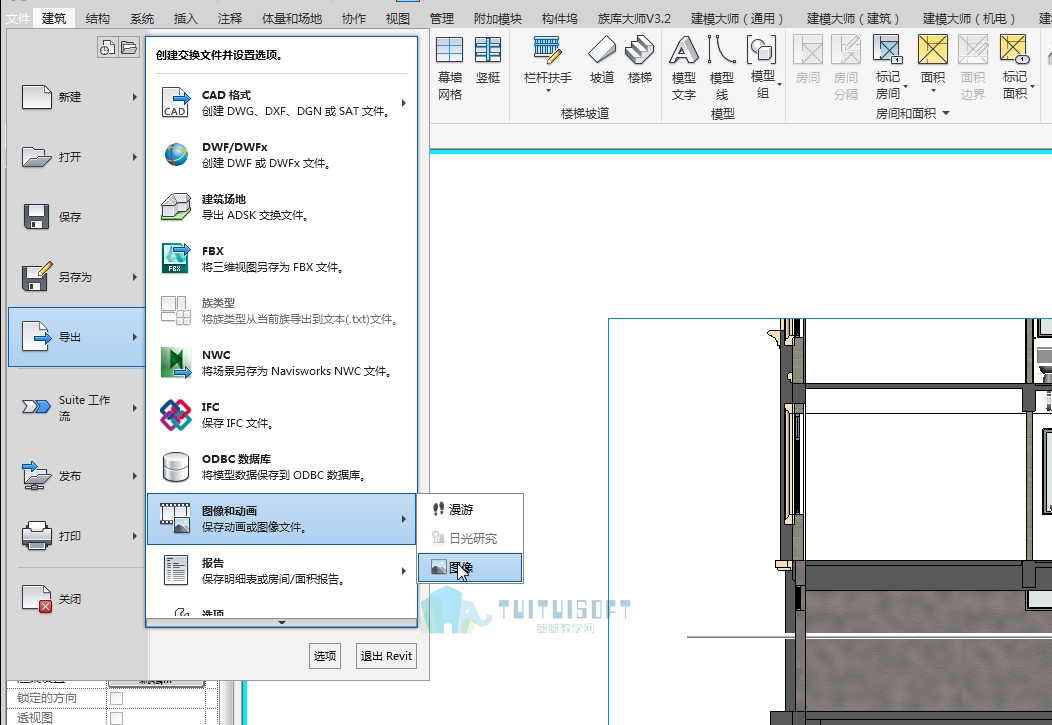
Task: Click the recent documents icon
Action: click(x=107, y=48)
